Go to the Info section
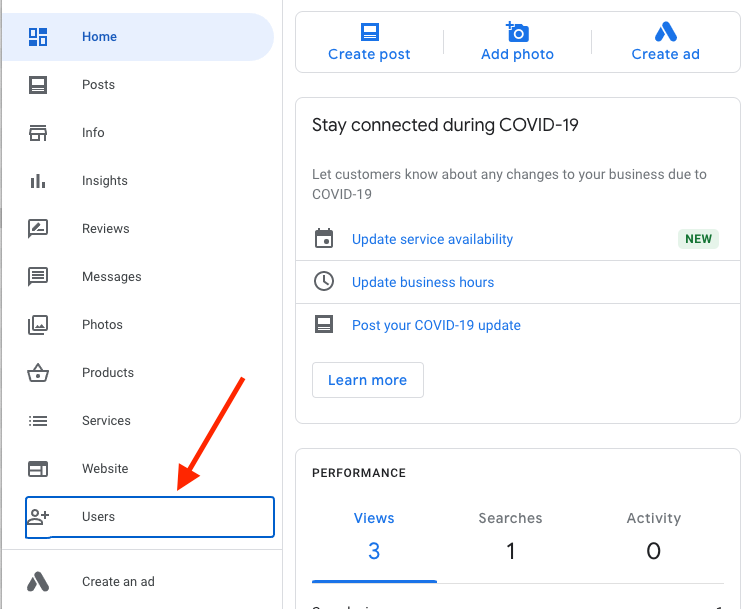Viewport: 749px width, 609px height. click(138, 133)
